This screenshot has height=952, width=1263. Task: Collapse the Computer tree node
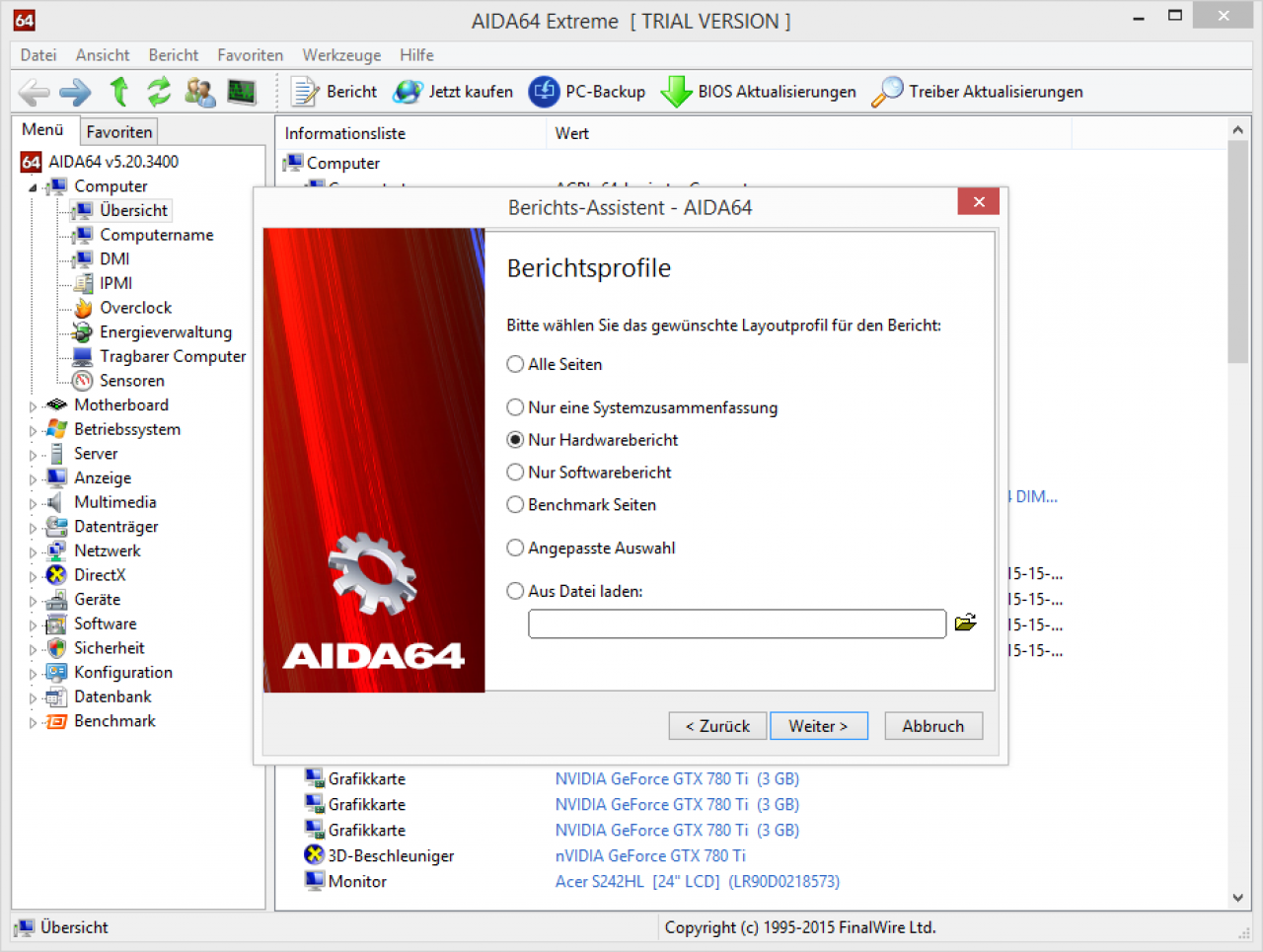coord(33,187)
